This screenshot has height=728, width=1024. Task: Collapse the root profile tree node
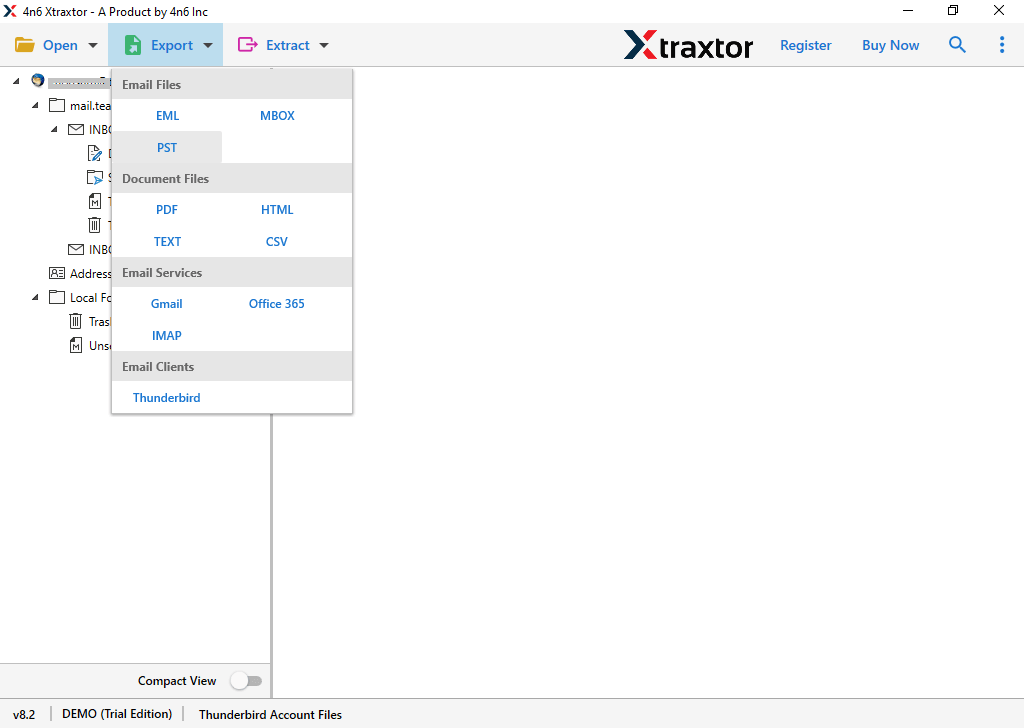click(16, 81)
